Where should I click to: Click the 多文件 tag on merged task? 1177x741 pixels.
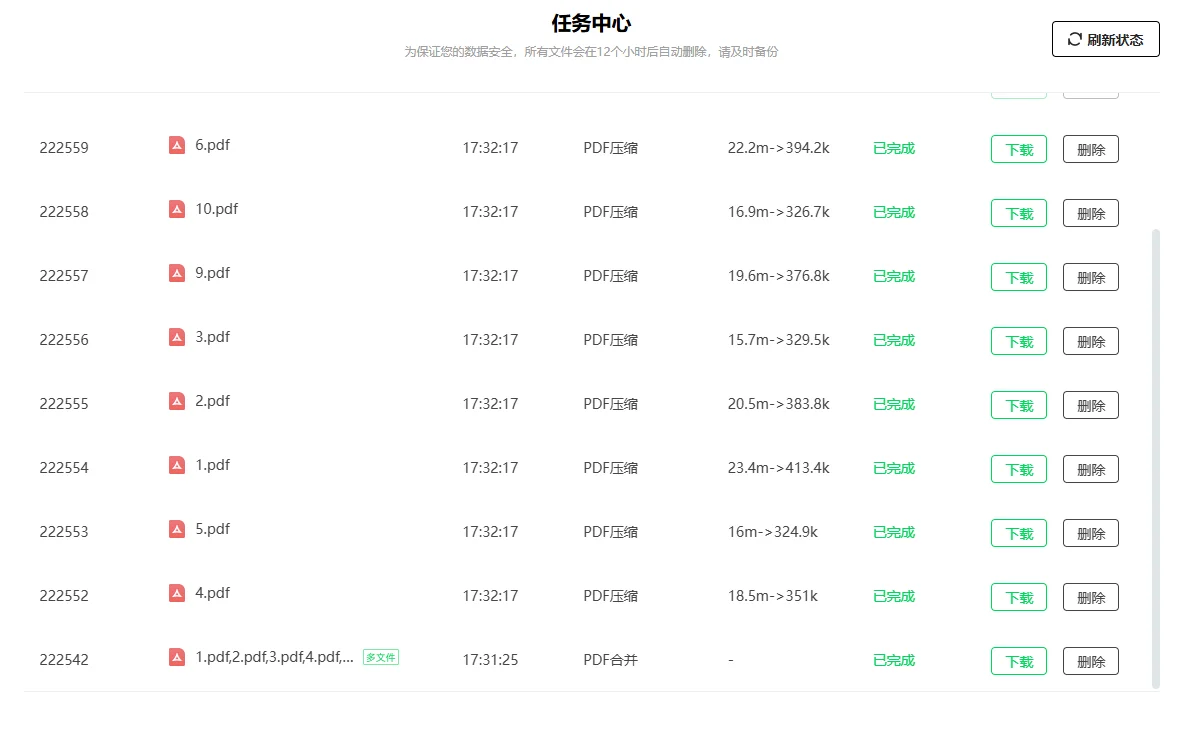coord(381,657)
